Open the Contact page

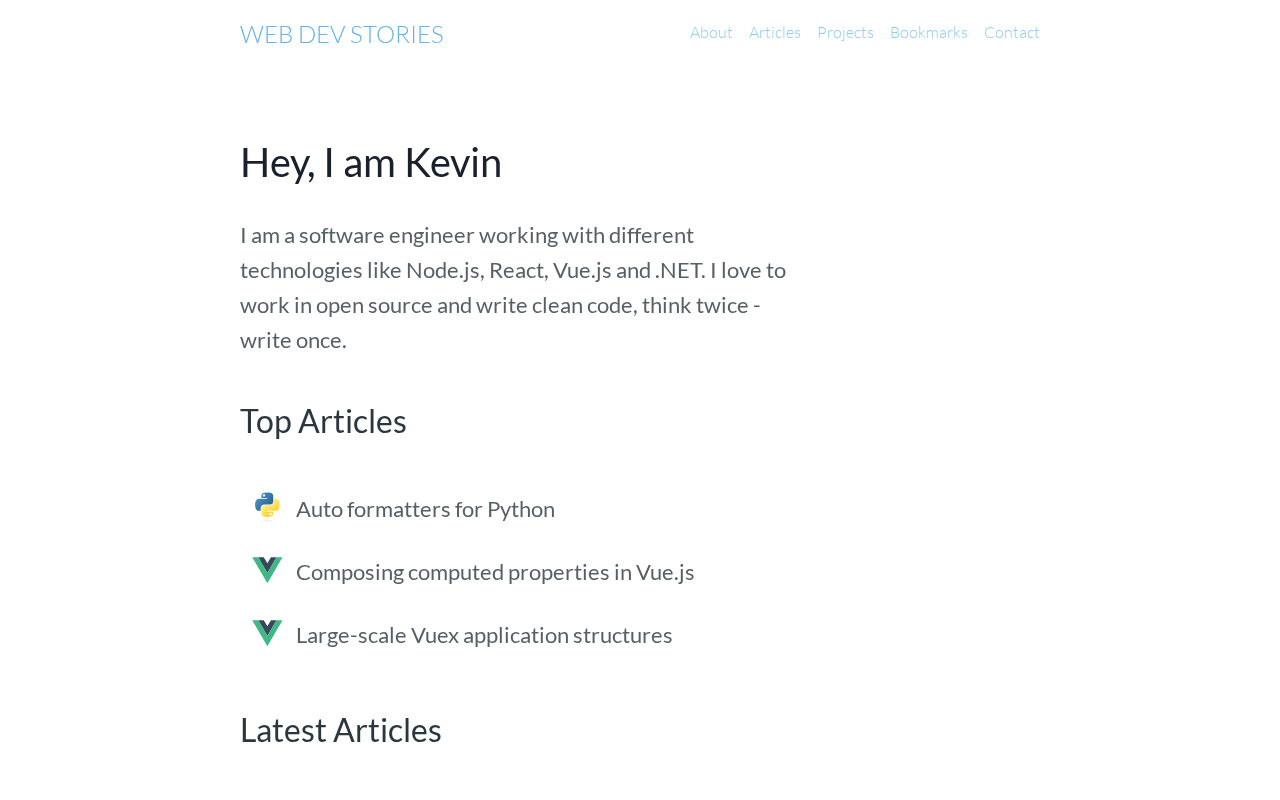coord(1012,32)
